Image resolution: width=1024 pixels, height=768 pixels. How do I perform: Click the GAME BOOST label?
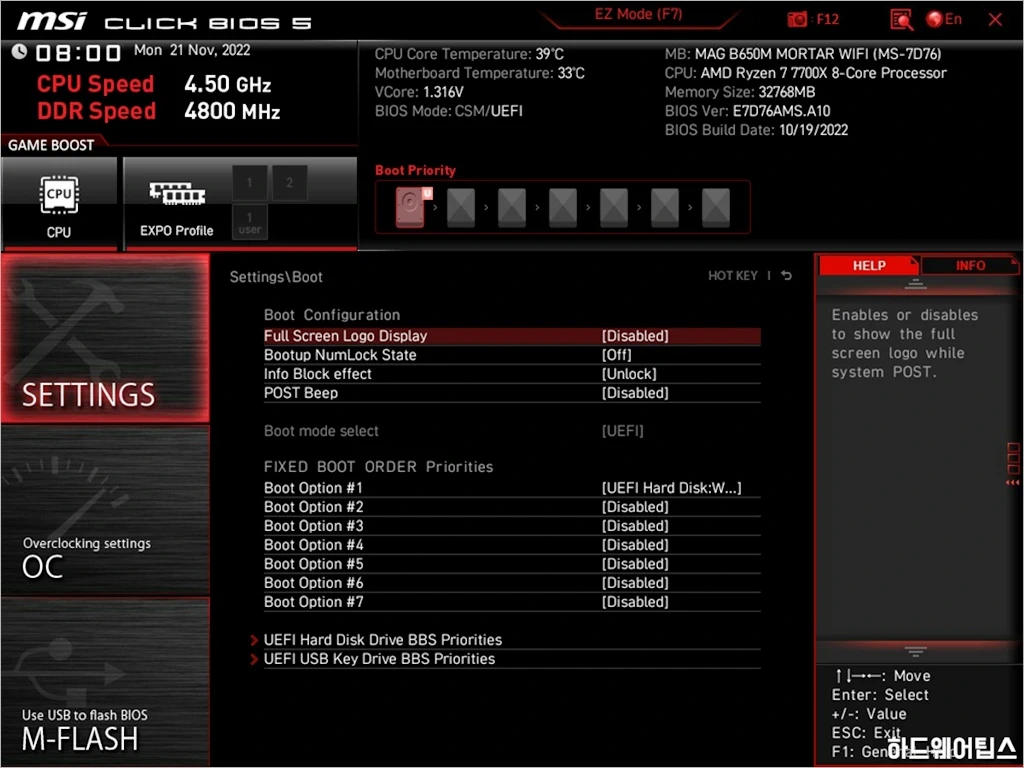[x=51, y=145]
